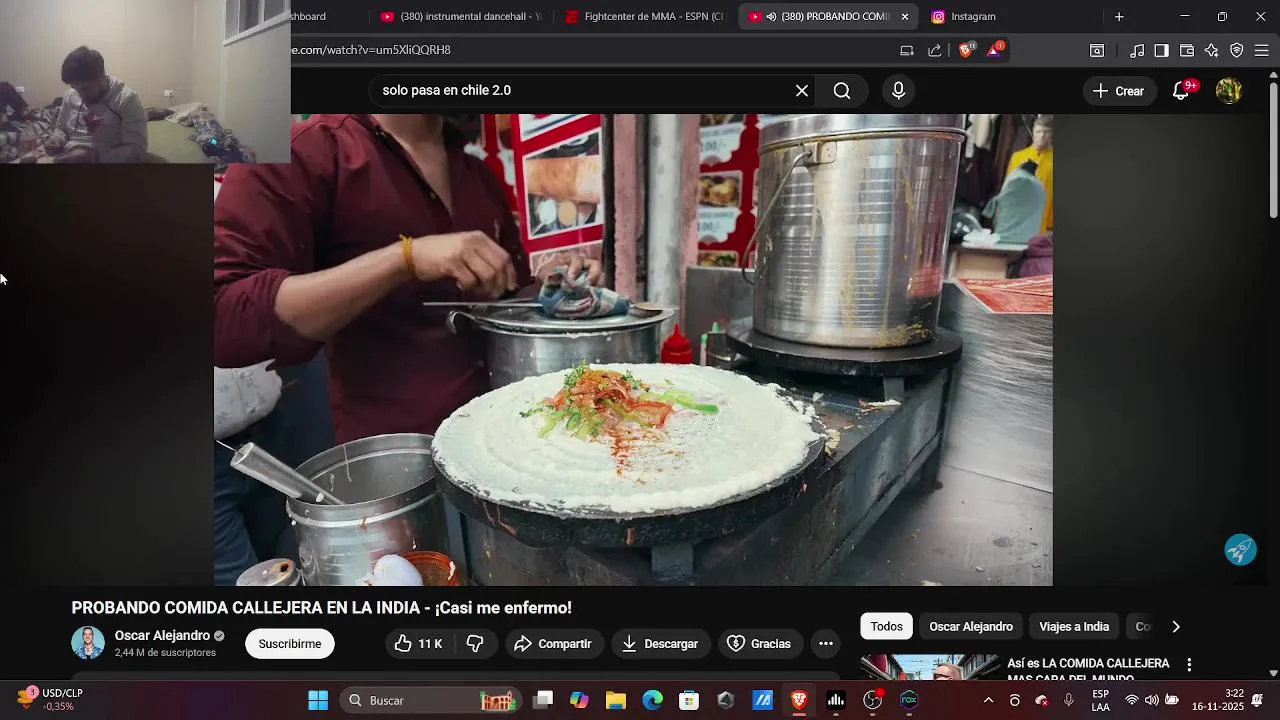
Task: Click the suggested video thumbnail in sidebar
Action: tap(930, 667)
